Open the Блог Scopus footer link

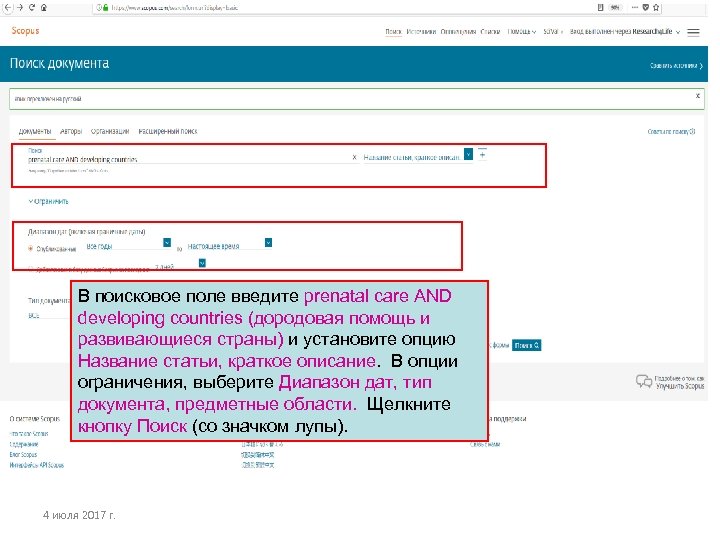[23, 455]
